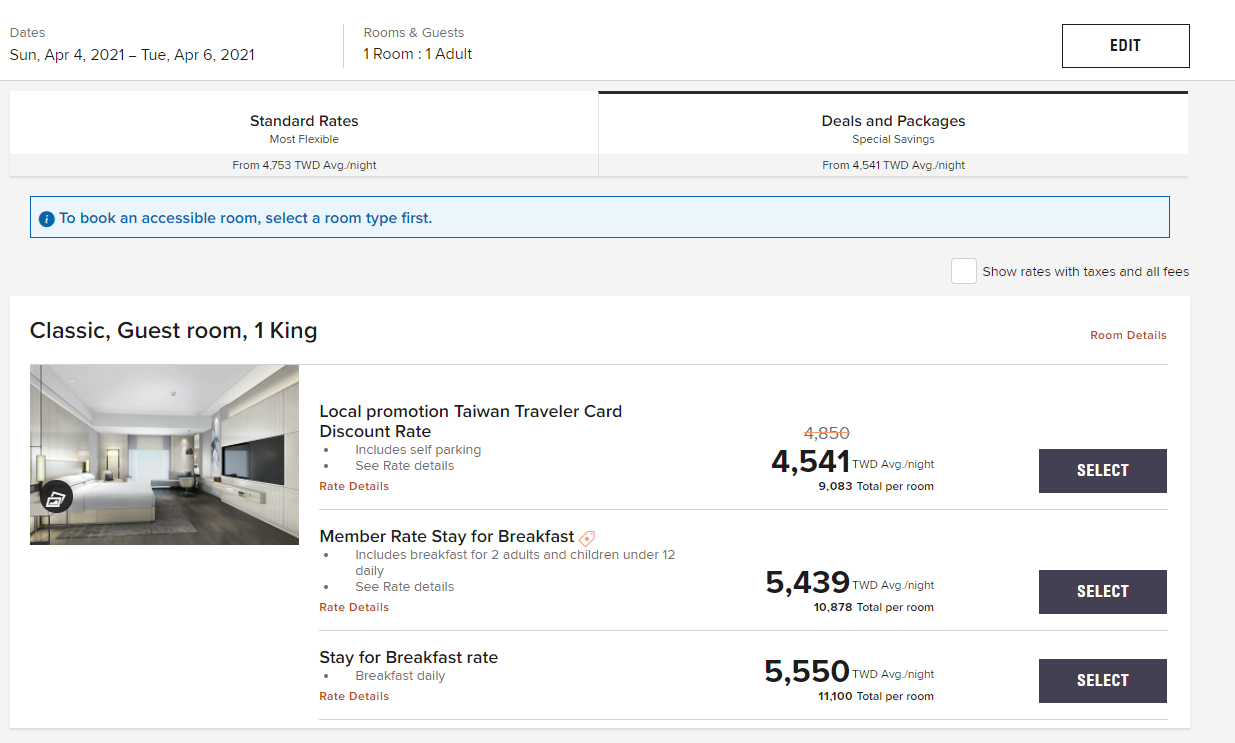Select the Member Rate Stay for Breakfast

[1102, 592]
